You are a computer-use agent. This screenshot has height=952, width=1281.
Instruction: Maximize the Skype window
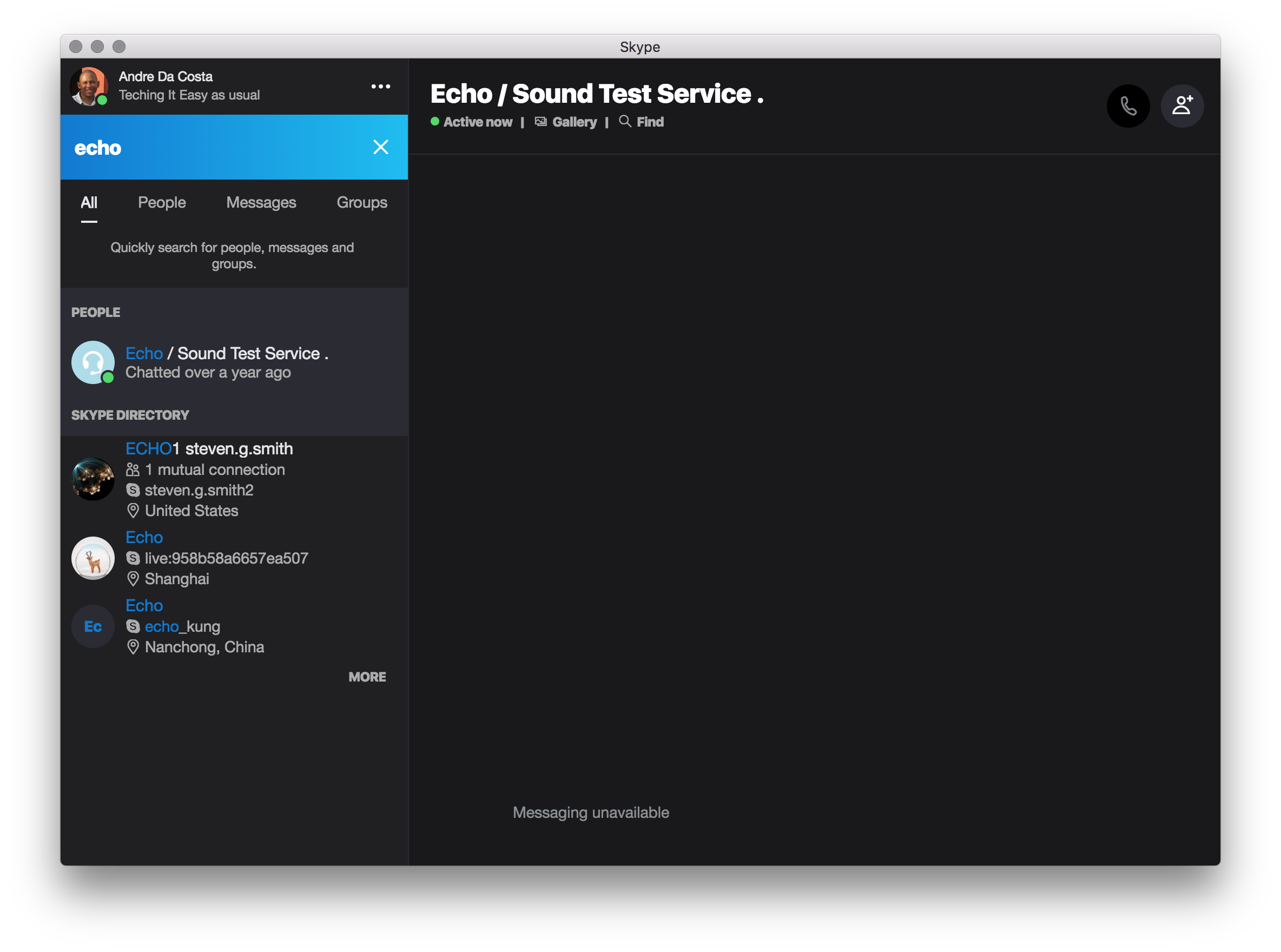pyautogui.click(x=118, y=46)
